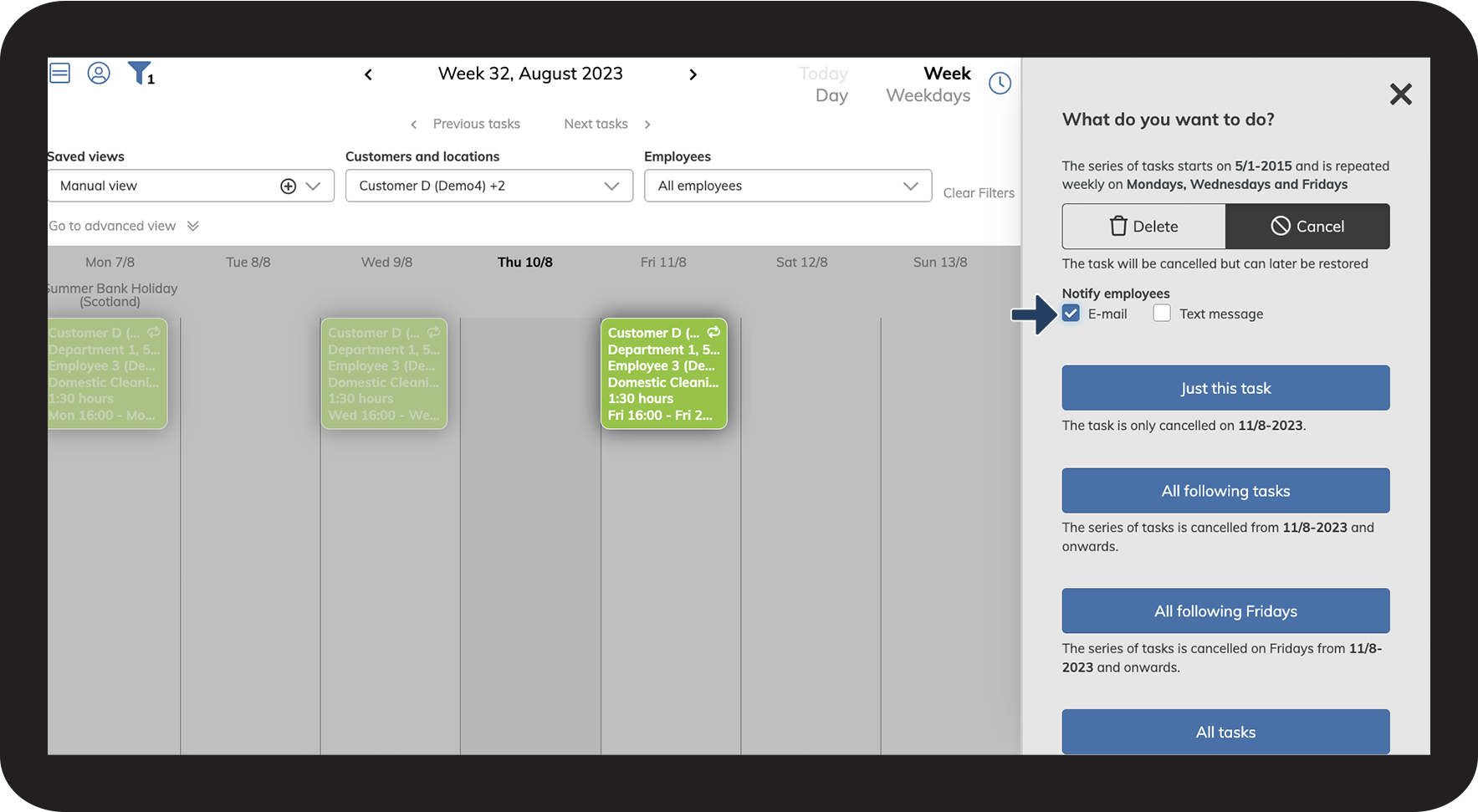The height and width of the screenshot is (812, 1478).
Task: Click the Fri 11/8 column header
Action: pos(663,262)
